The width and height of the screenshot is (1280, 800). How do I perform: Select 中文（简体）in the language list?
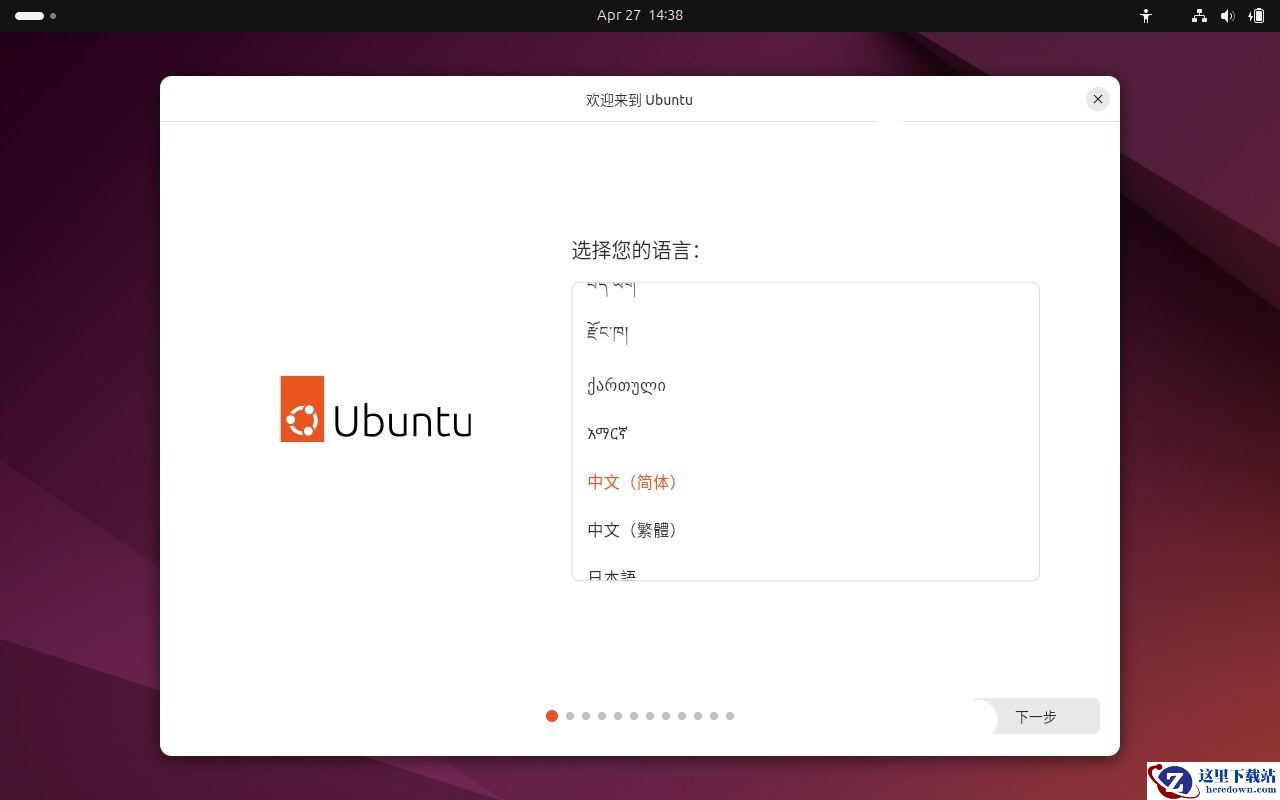click(806, 482)
